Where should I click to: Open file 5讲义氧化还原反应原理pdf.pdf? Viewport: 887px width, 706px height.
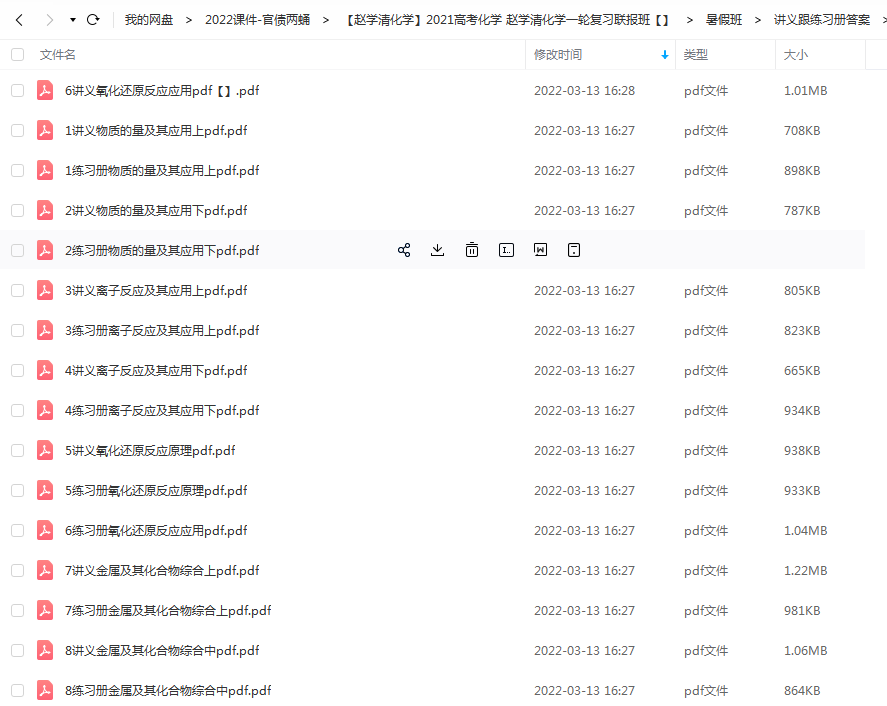tap(150, 450)
